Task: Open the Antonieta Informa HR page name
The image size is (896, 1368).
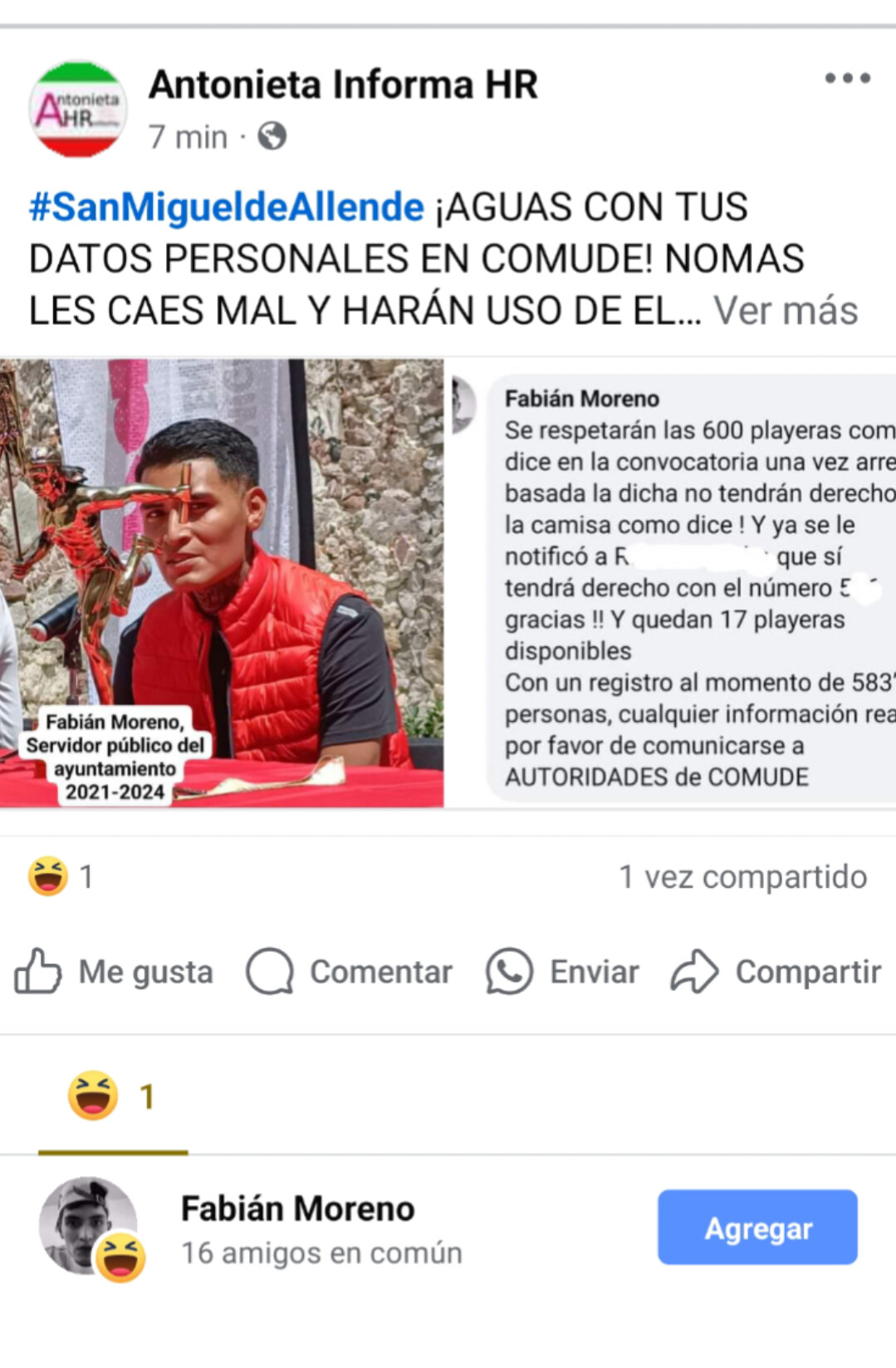Action: [343, 85]
